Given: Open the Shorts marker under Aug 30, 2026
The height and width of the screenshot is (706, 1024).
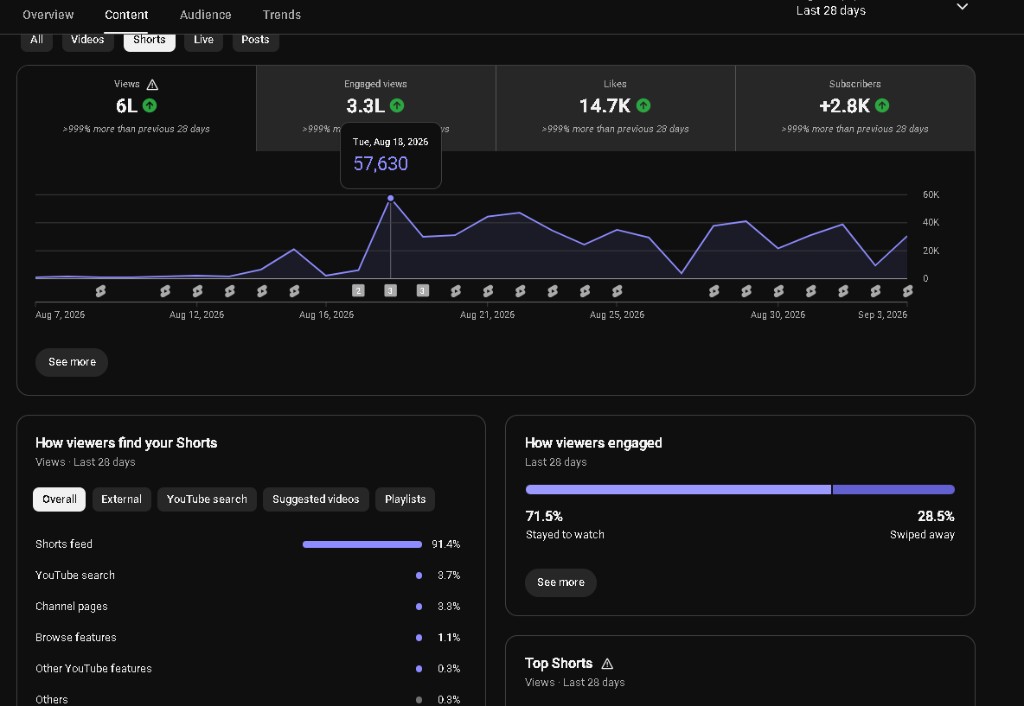Looking at the screenshot, I should pyautogui.click(x=778, y=291).
